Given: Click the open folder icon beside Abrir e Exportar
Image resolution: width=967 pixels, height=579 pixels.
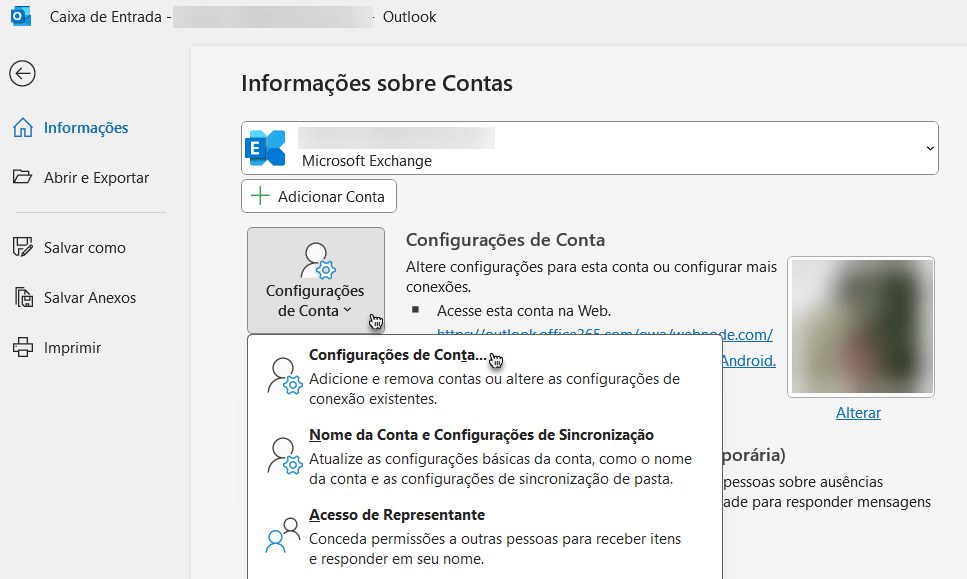Looking at the screenshot, I should coord(23,177).
